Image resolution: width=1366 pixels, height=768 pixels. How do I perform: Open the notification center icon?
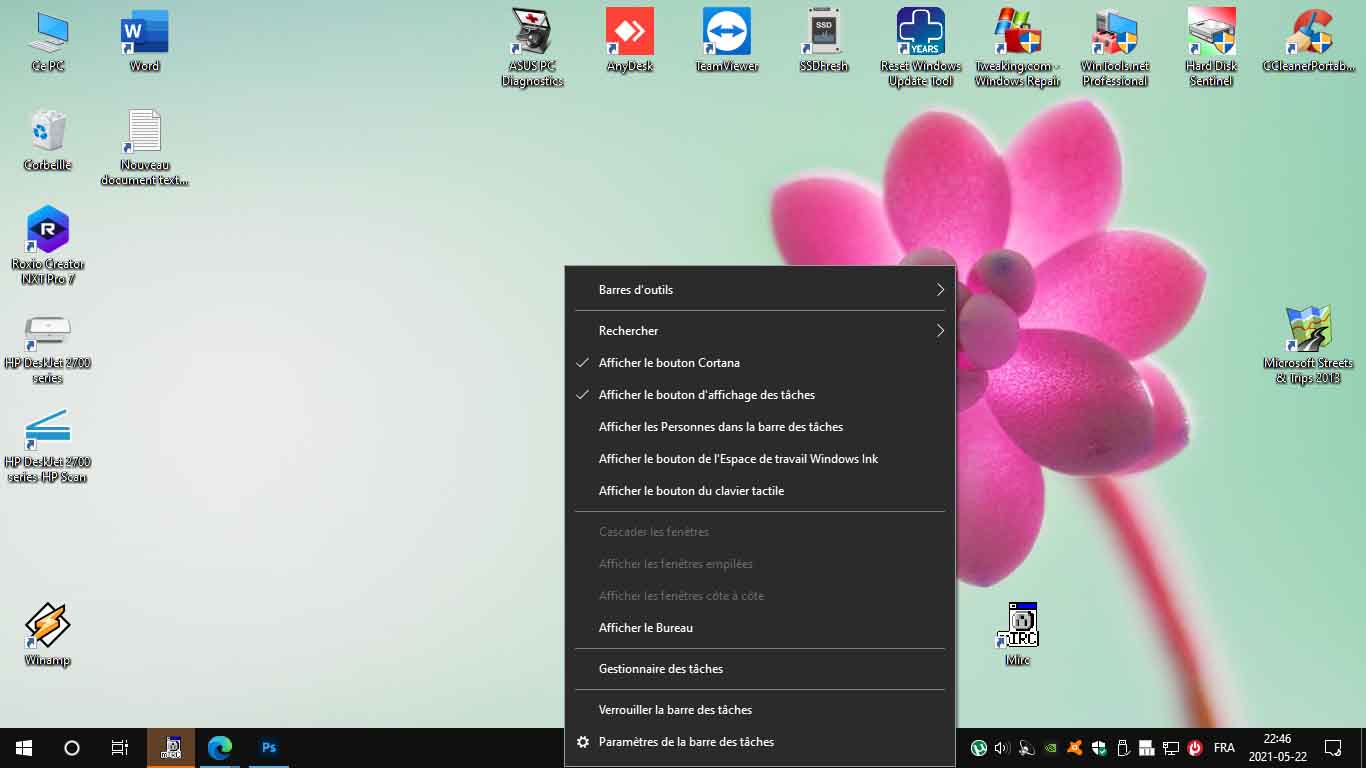click(x=1333, y=748)
